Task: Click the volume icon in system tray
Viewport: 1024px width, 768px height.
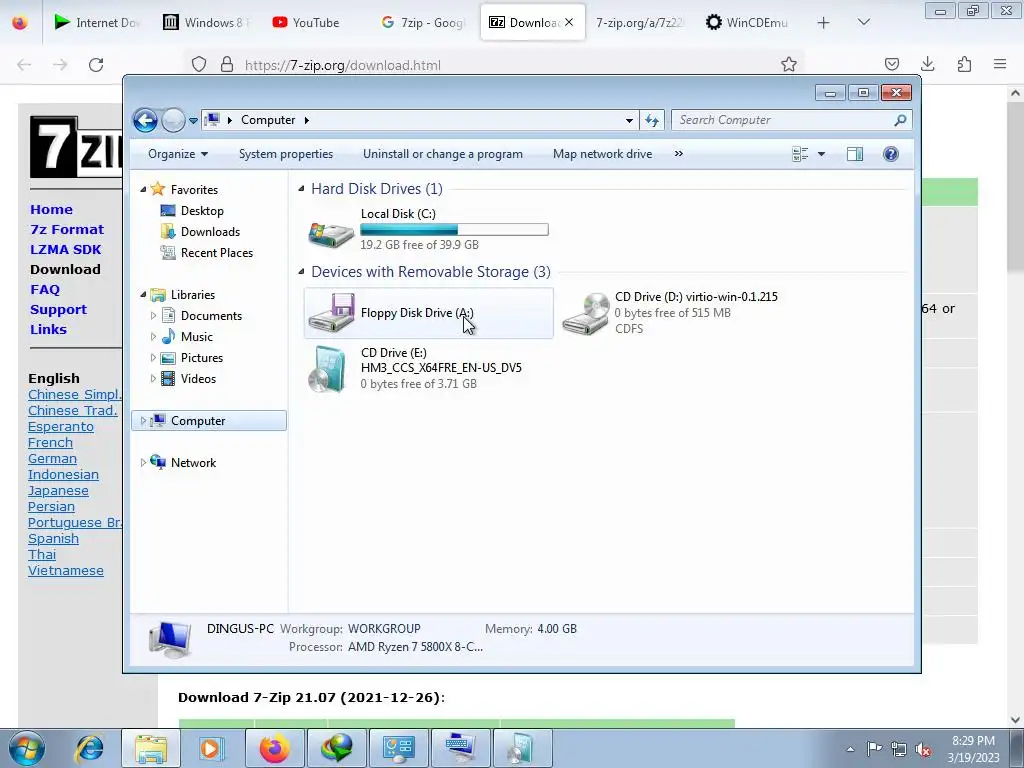Action: pos(923,749)
